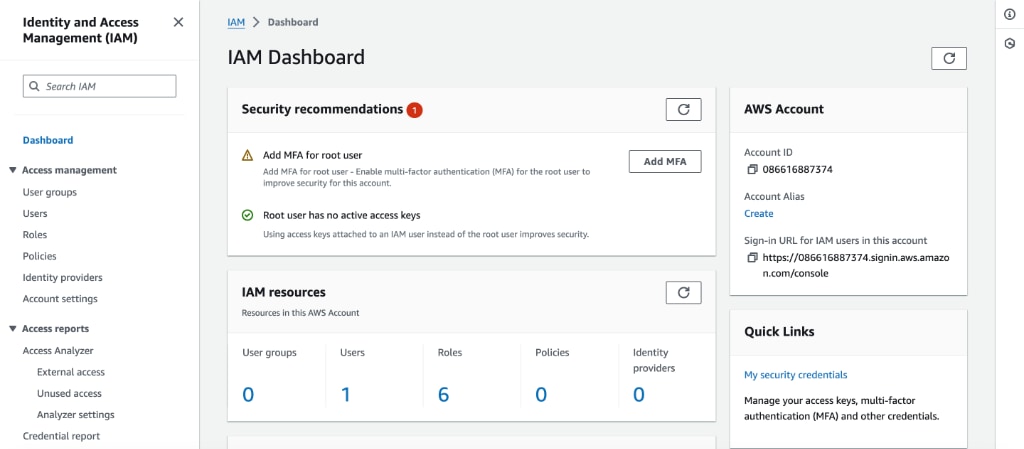The image size is (1024, 449).
Task: Copy the Account ID to clipboard
Action: coord(752,170)
